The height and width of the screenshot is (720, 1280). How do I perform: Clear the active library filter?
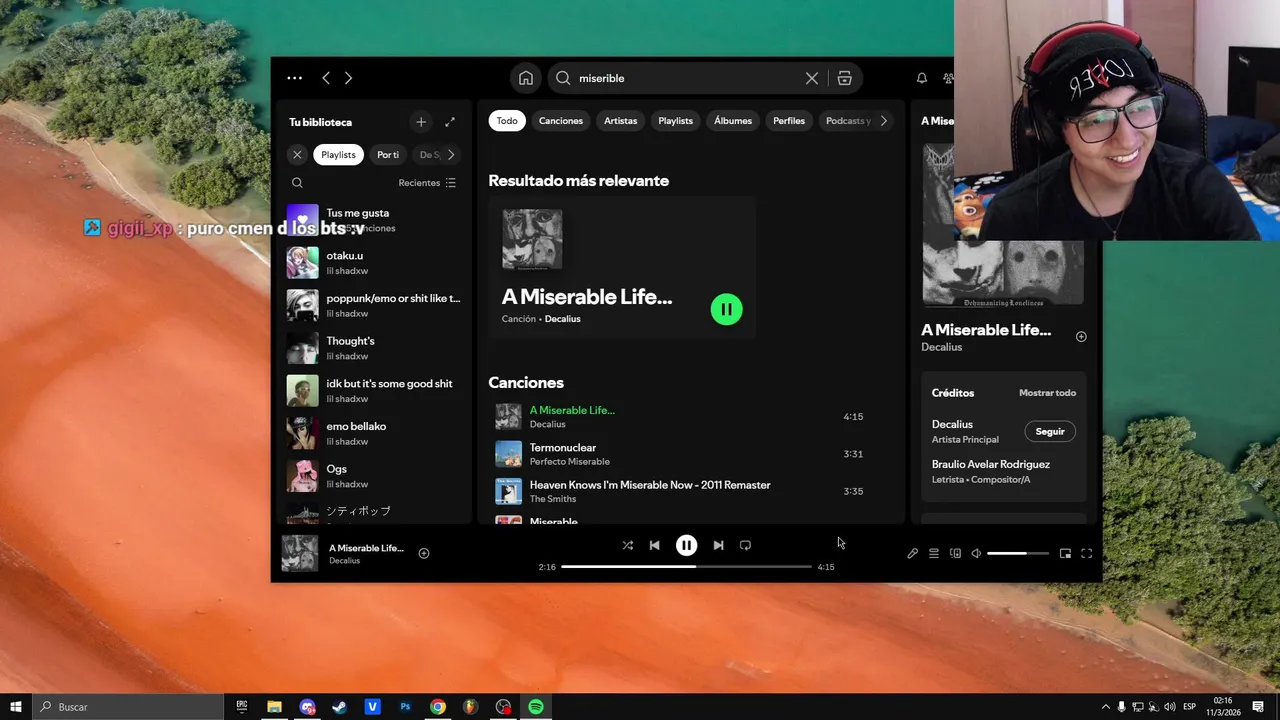[x=297, y=155]
